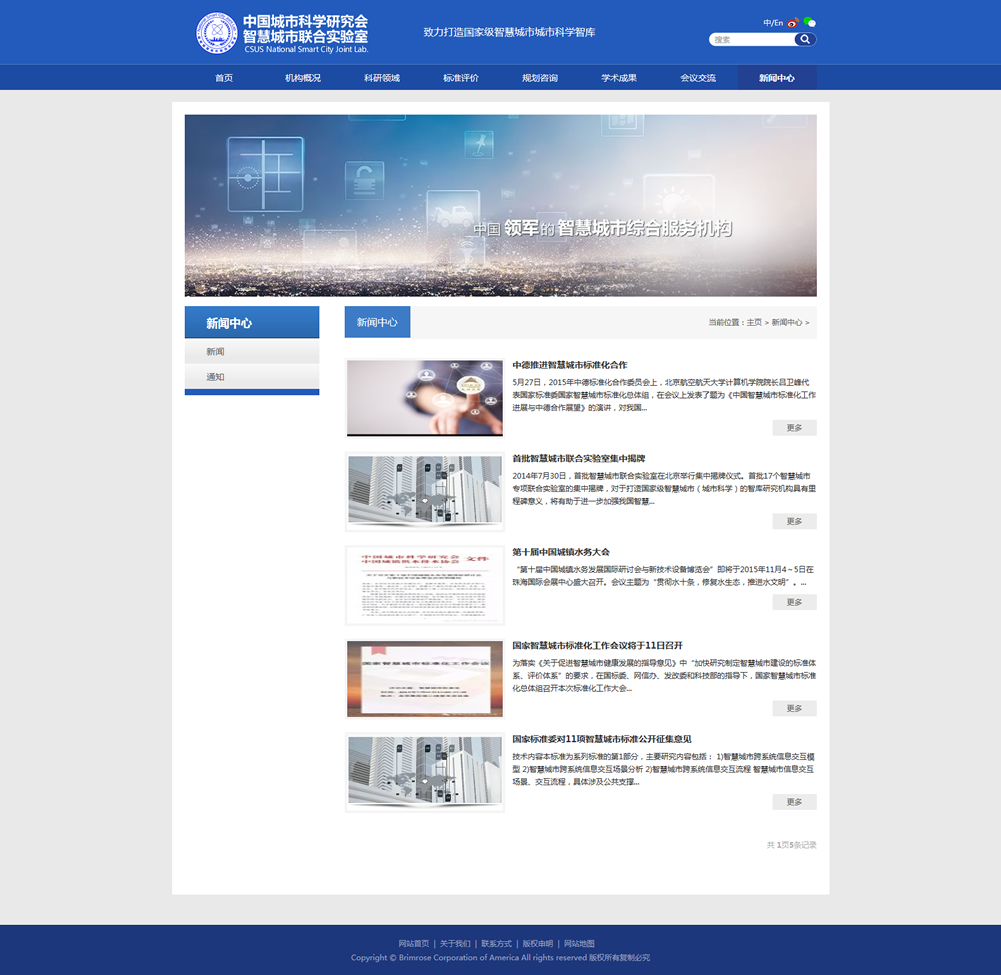Click the magnifier search button
This screenshot has height=975, width=1001.
[804, 40]
